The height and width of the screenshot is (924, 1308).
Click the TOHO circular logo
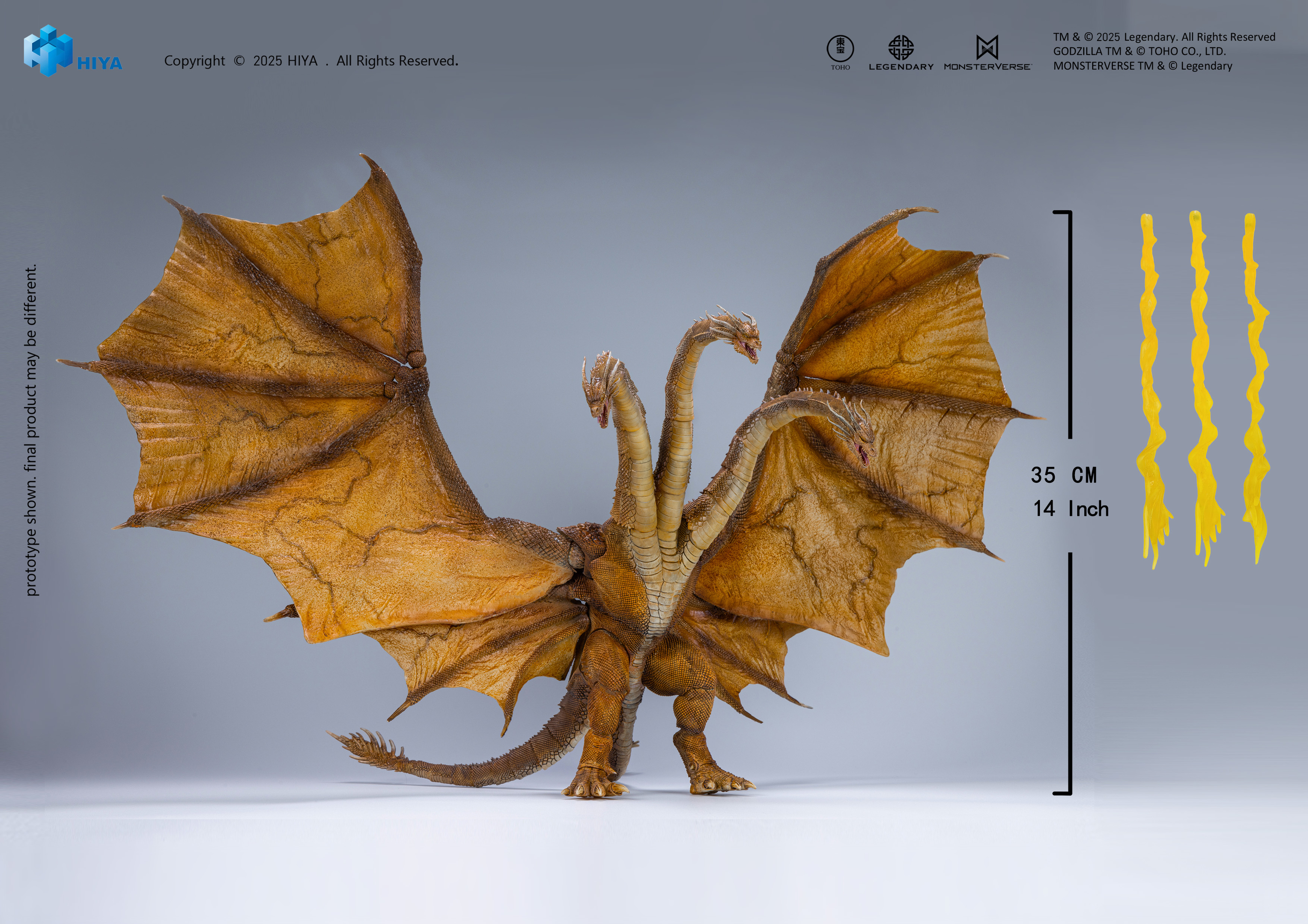point(840,49)
